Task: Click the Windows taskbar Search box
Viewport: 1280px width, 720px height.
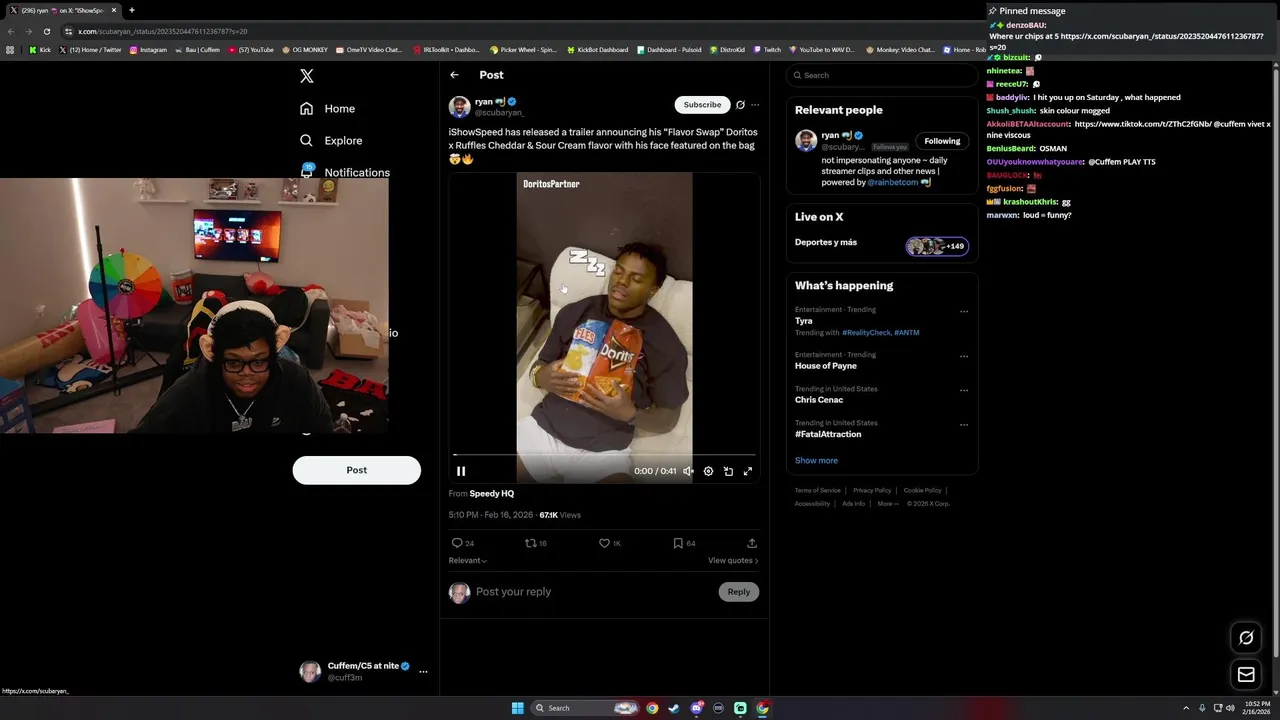Action: coord(586,708)
